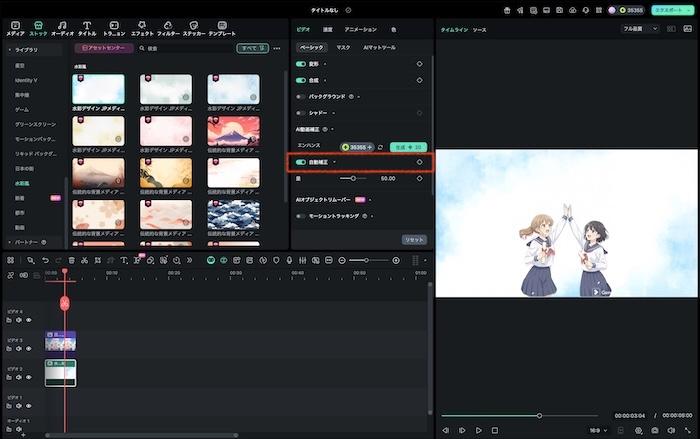
Task: Select the ゲーム category
Action: [x=21, y=109]
